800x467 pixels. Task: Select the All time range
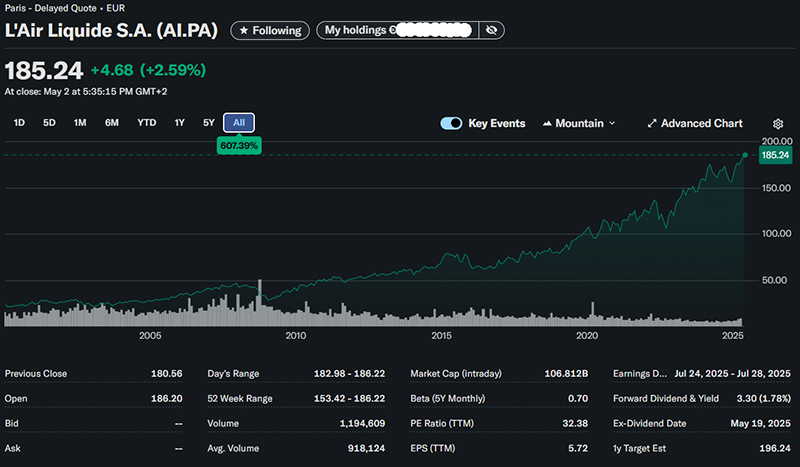coord(239,122)
